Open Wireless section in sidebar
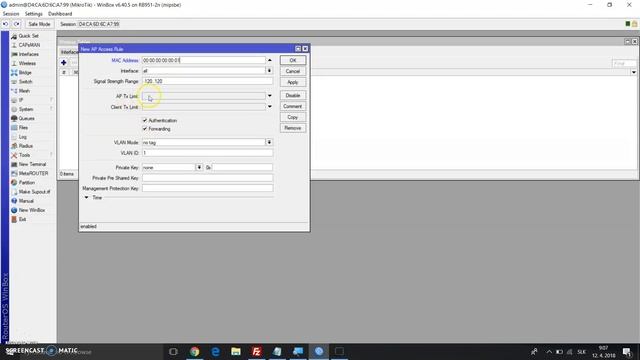Screen dimensions: 640x360 tap(27, 63)
